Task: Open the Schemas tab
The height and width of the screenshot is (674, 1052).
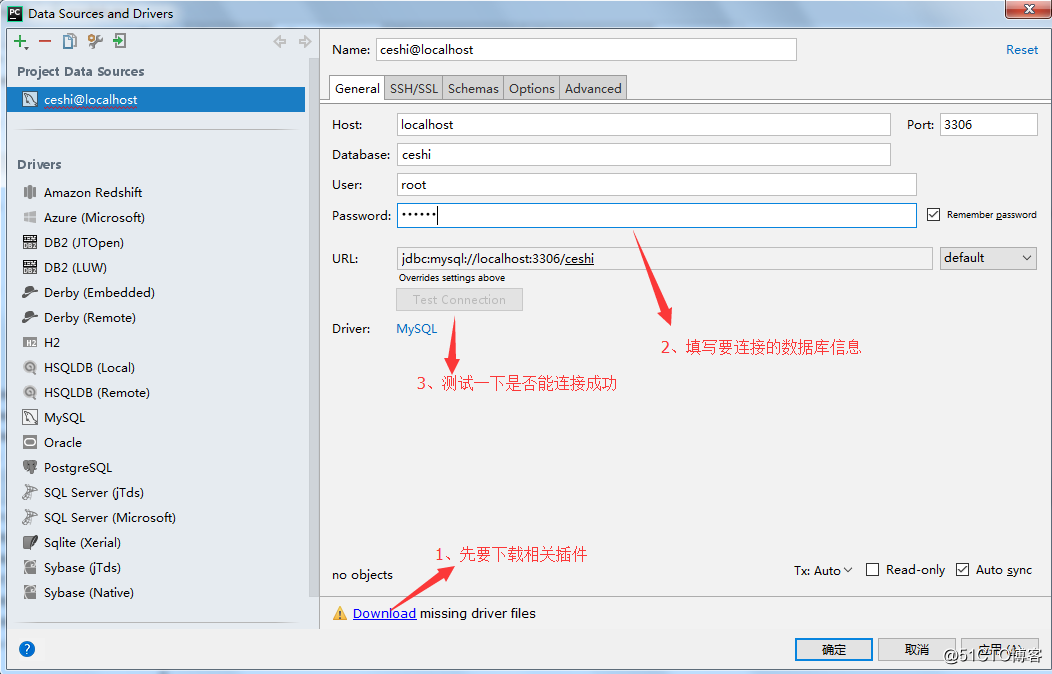Action: (x=473, y=89)
